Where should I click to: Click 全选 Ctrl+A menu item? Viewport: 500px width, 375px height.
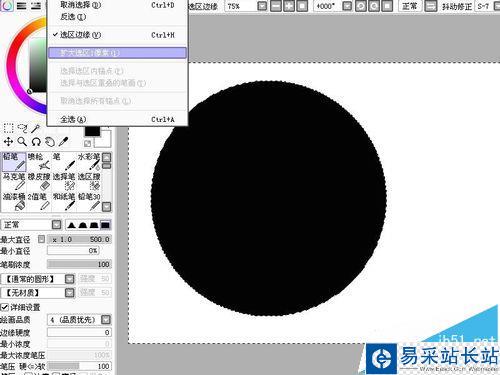(x=117, y=119)
